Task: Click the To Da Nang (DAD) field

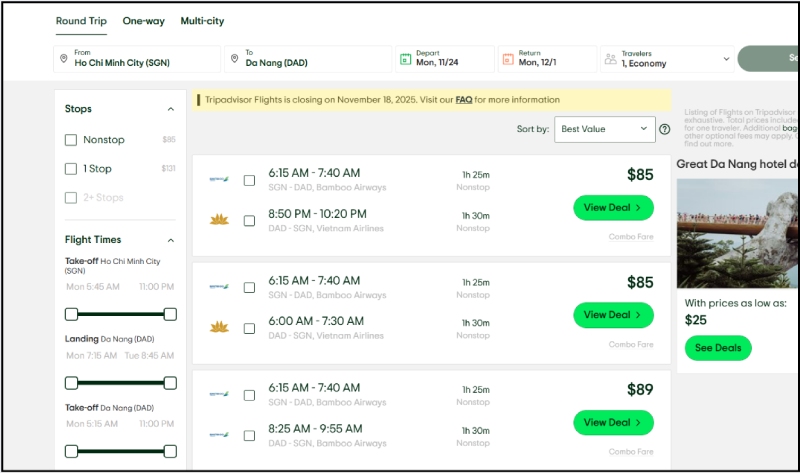Action: (x=308, y=59)
